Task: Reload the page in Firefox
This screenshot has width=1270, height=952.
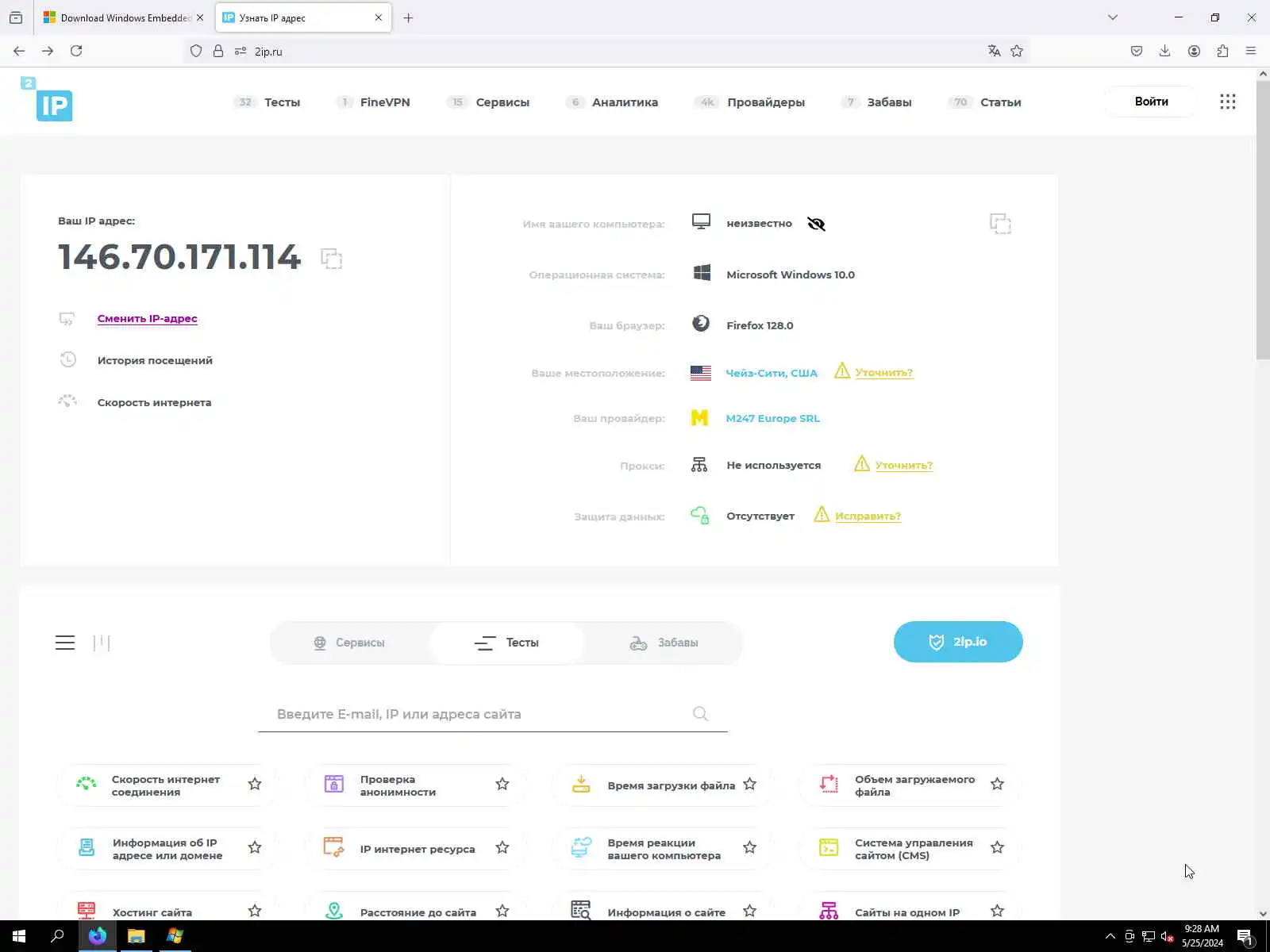Action: tap(76, 51)
